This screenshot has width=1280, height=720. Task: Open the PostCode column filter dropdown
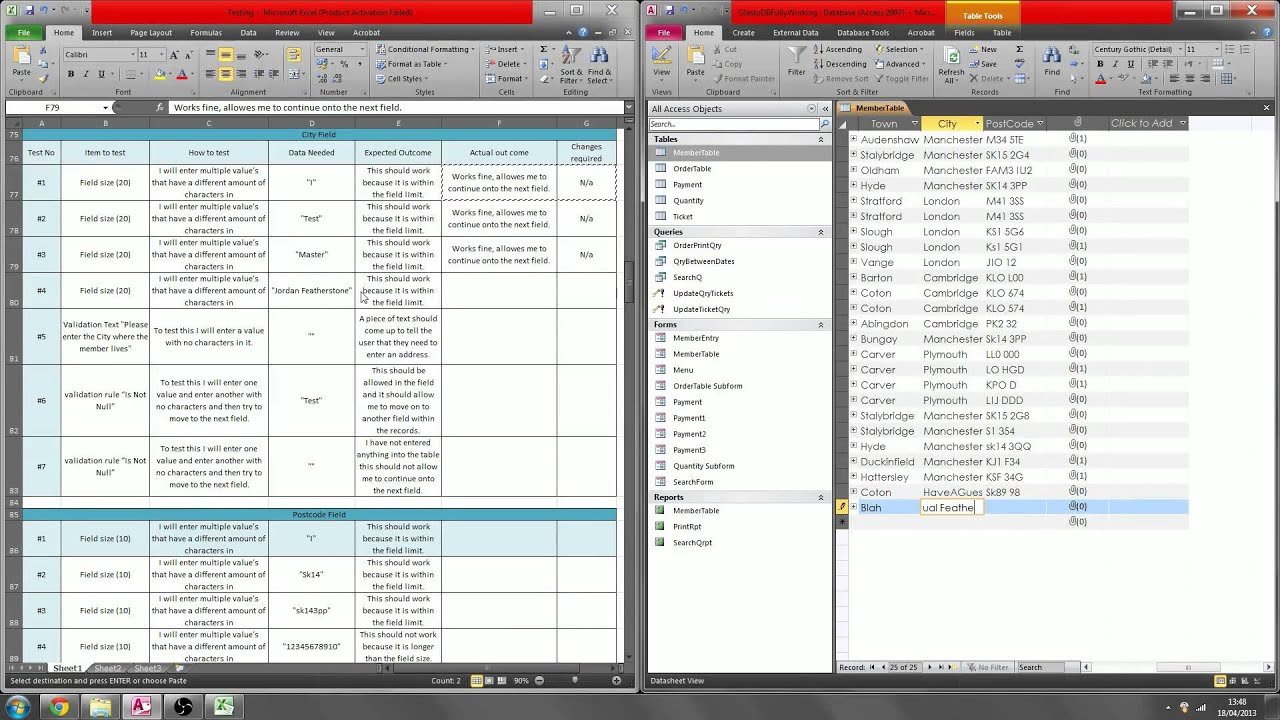[x=1040, y=124]
